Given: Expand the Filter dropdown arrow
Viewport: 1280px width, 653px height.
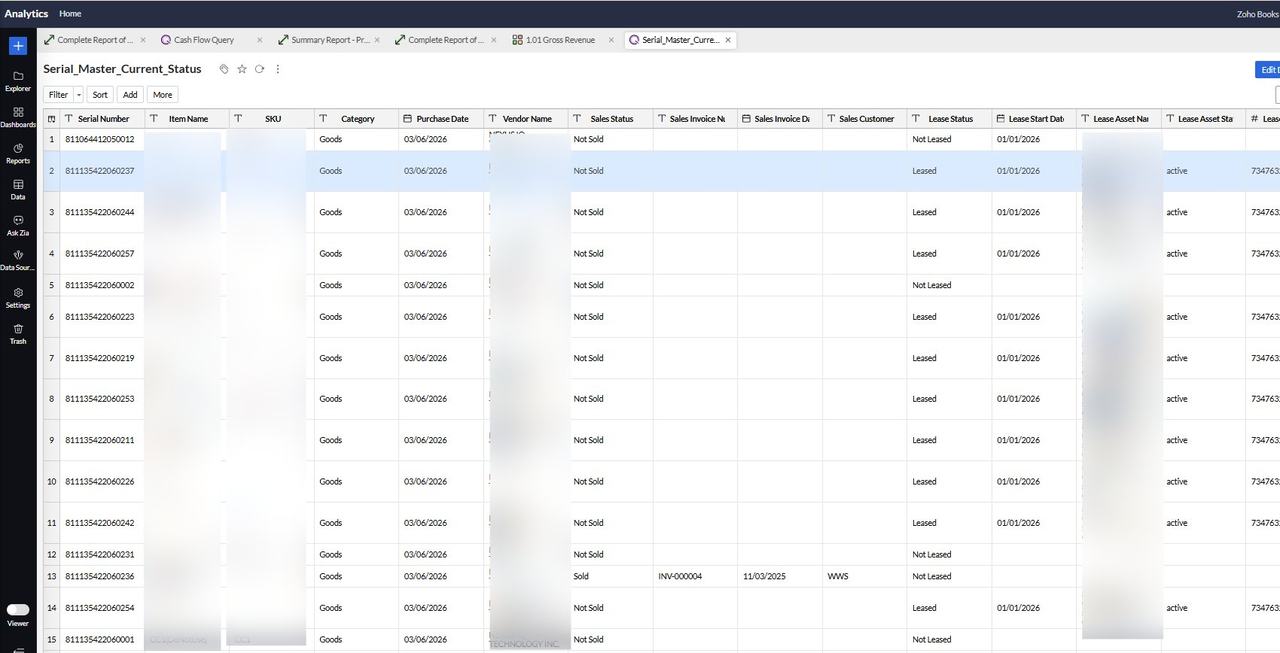Looking at the screenshot, I should tap(78, 95).
